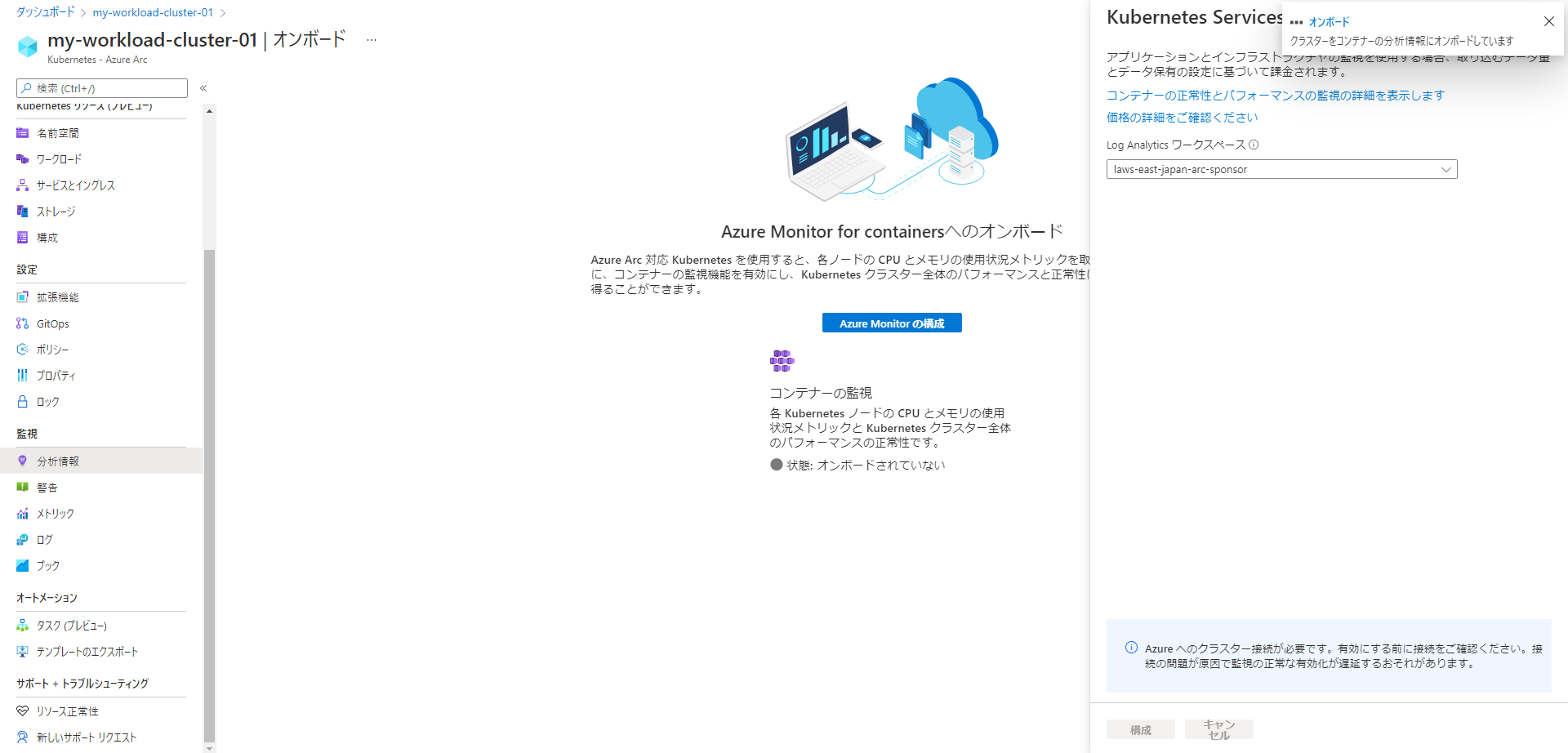The width and height of the screenshot is (1568, 753).
Task: Click the sidebar search box
Action: click(x=102, y=88)
